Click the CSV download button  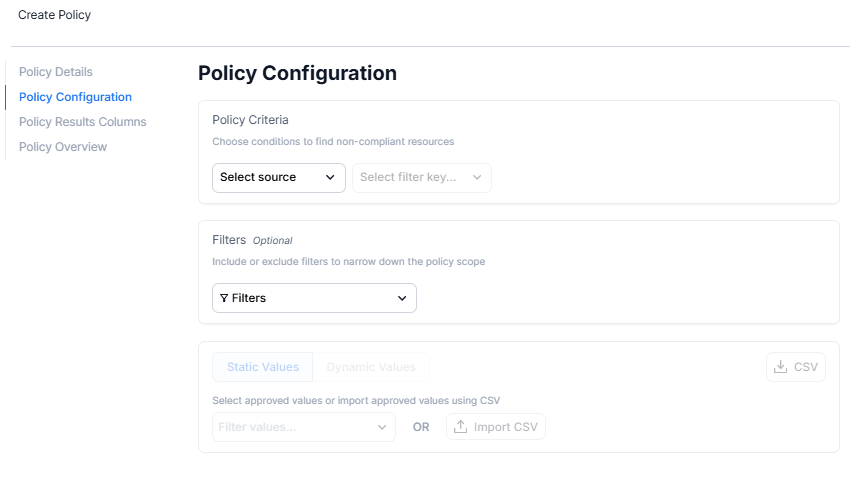(x=796, y=367)
